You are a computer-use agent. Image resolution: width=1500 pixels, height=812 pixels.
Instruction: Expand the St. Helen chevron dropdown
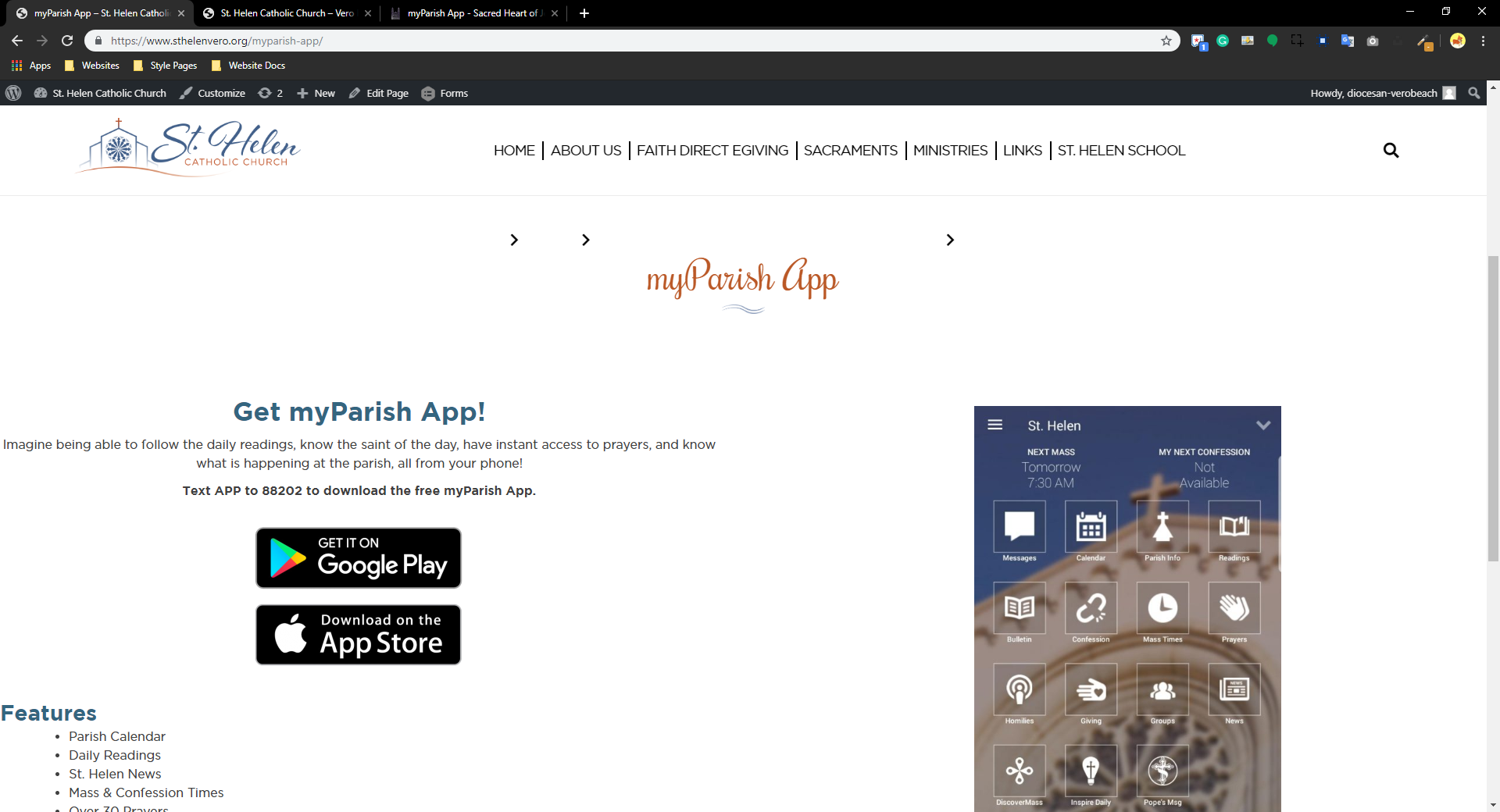pyautogui.click(x=1263, y=425)
